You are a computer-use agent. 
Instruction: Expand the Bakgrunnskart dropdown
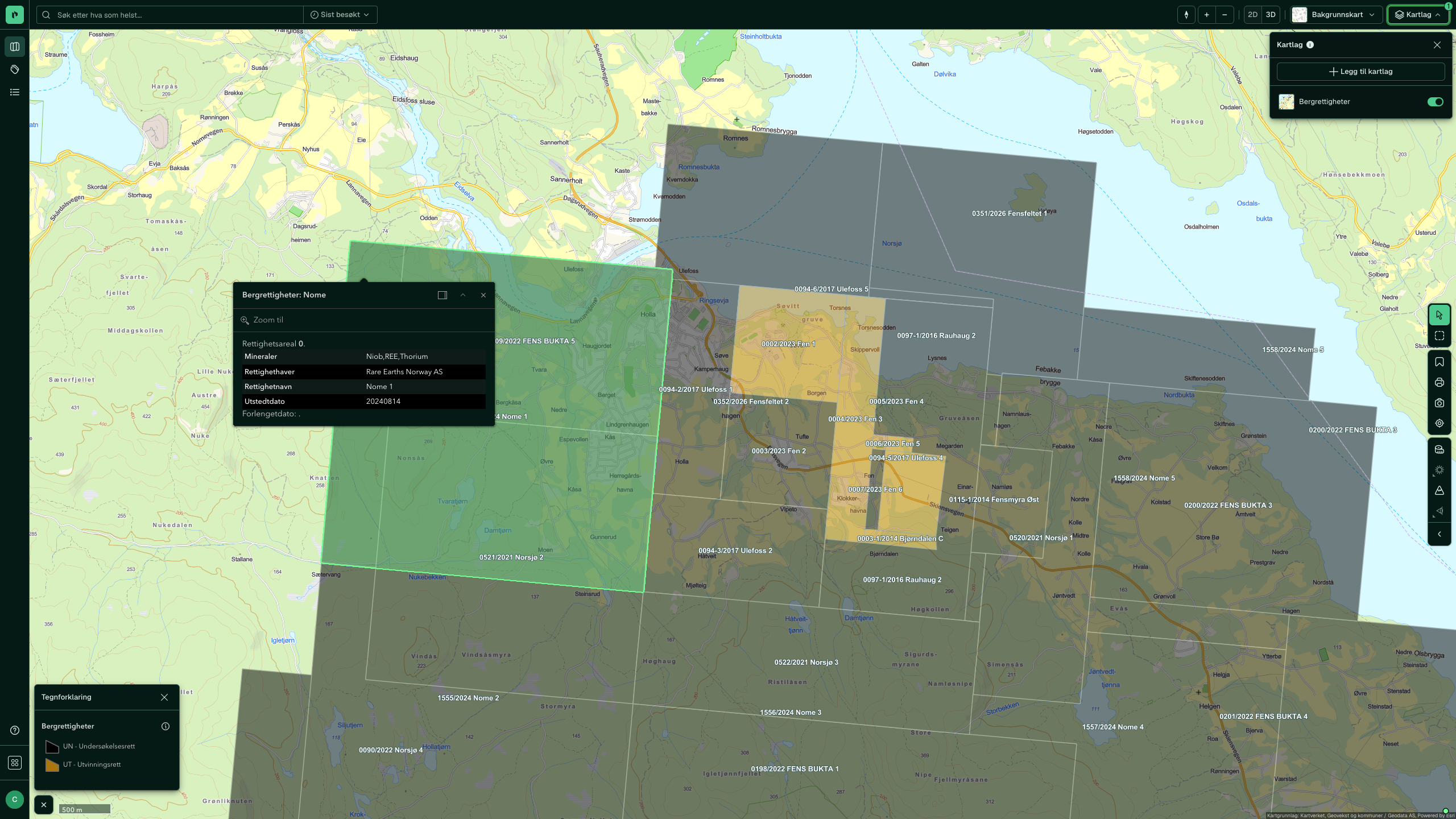point(1337,15)
